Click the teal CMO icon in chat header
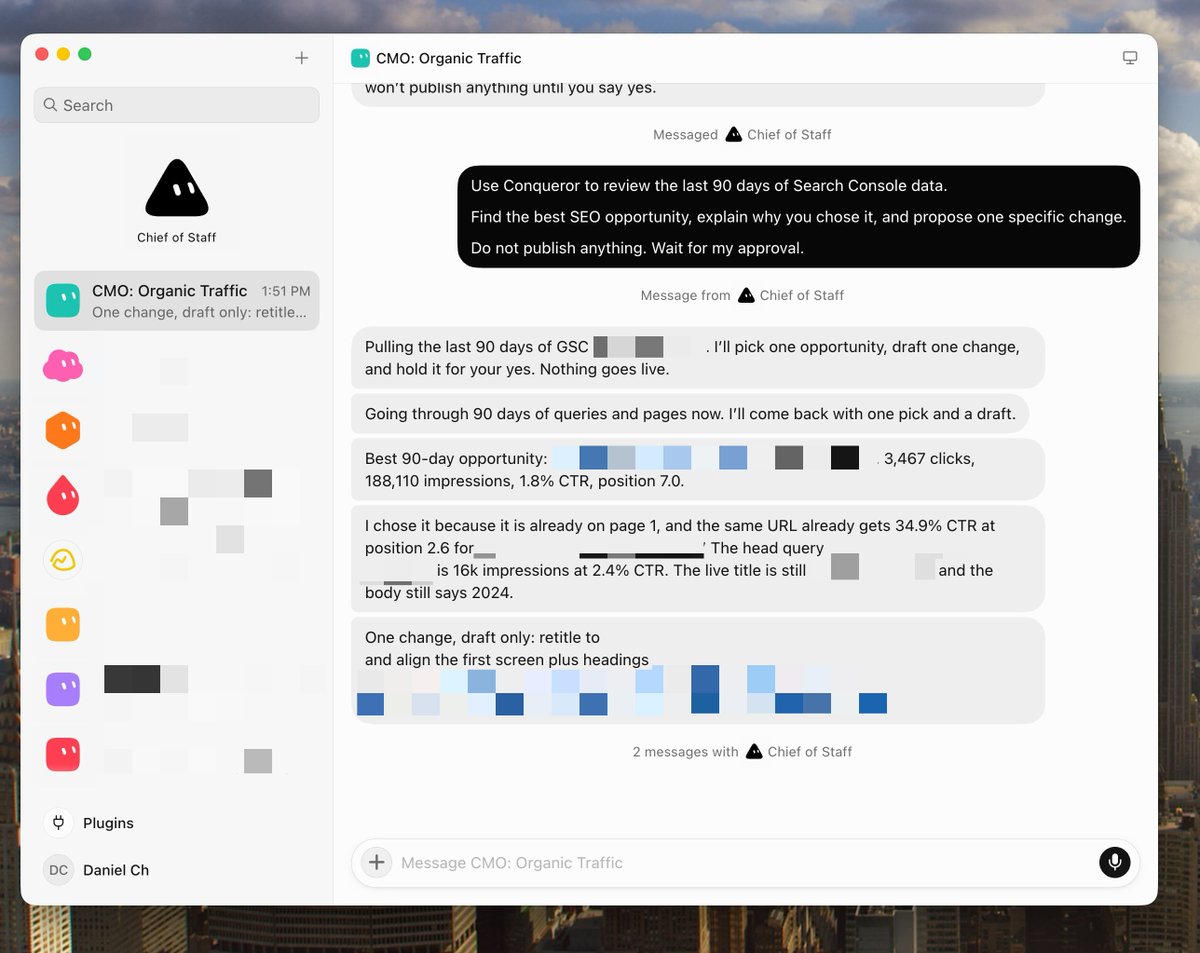The image size is (1200, 953). click(360, 58)
